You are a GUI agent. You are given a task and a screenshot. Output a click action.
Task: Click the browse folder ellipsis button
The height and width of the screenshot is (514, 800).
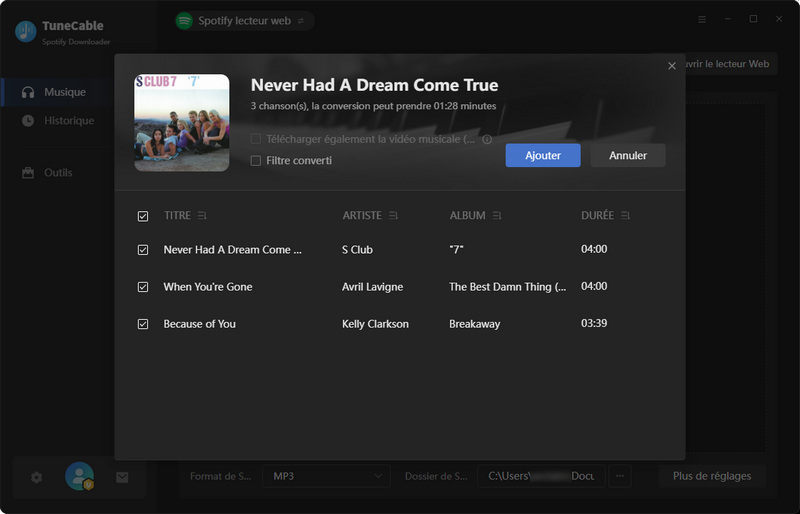[620, 476]
